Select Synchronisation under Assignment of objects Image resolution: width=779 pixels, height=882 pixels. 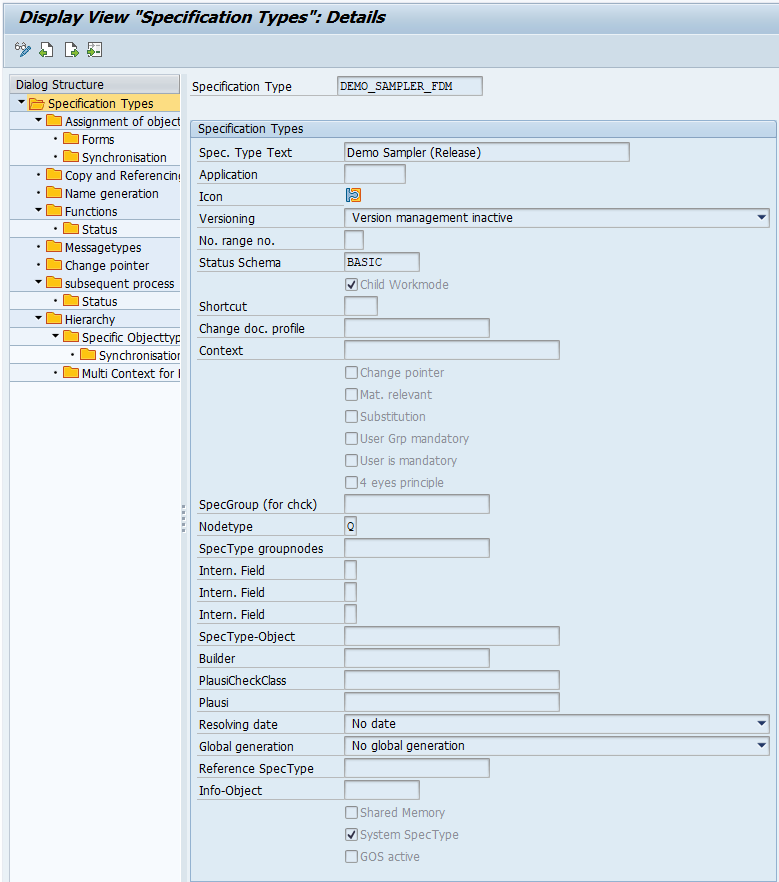[x=124, y=157]
